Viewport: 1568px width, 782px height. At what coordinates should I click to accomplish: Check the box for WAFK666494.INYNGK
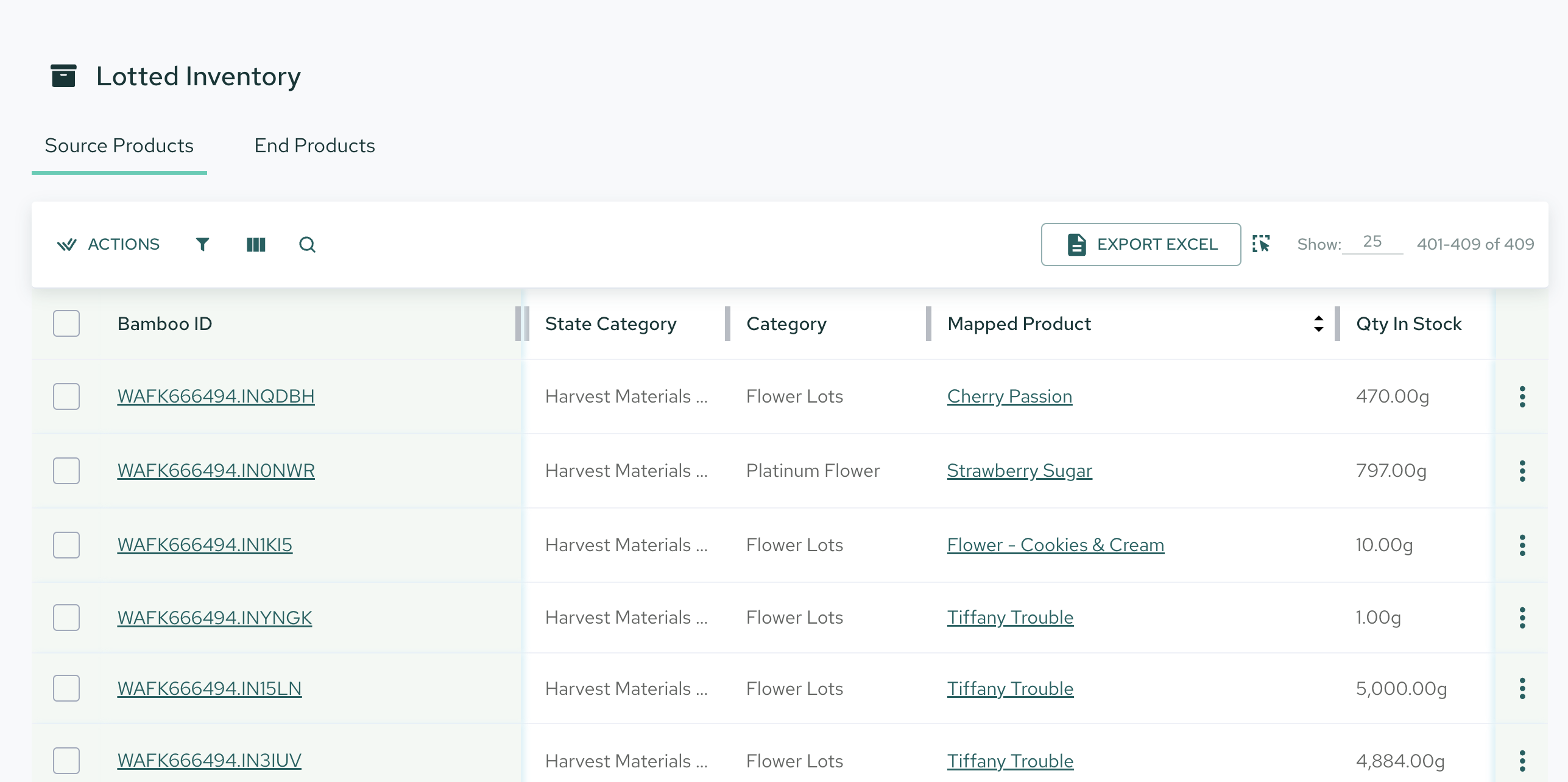66,618
